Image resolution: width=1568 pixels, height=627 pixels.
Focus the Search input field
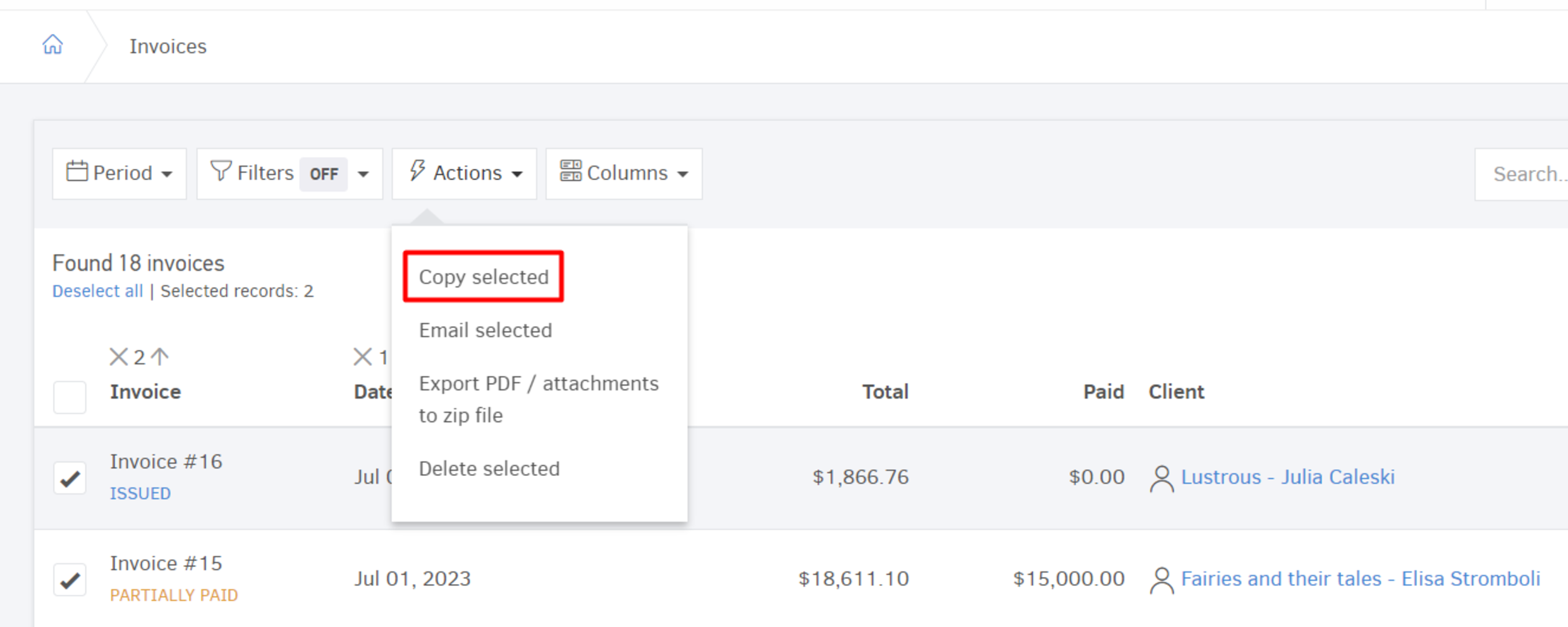point(1522,174)
